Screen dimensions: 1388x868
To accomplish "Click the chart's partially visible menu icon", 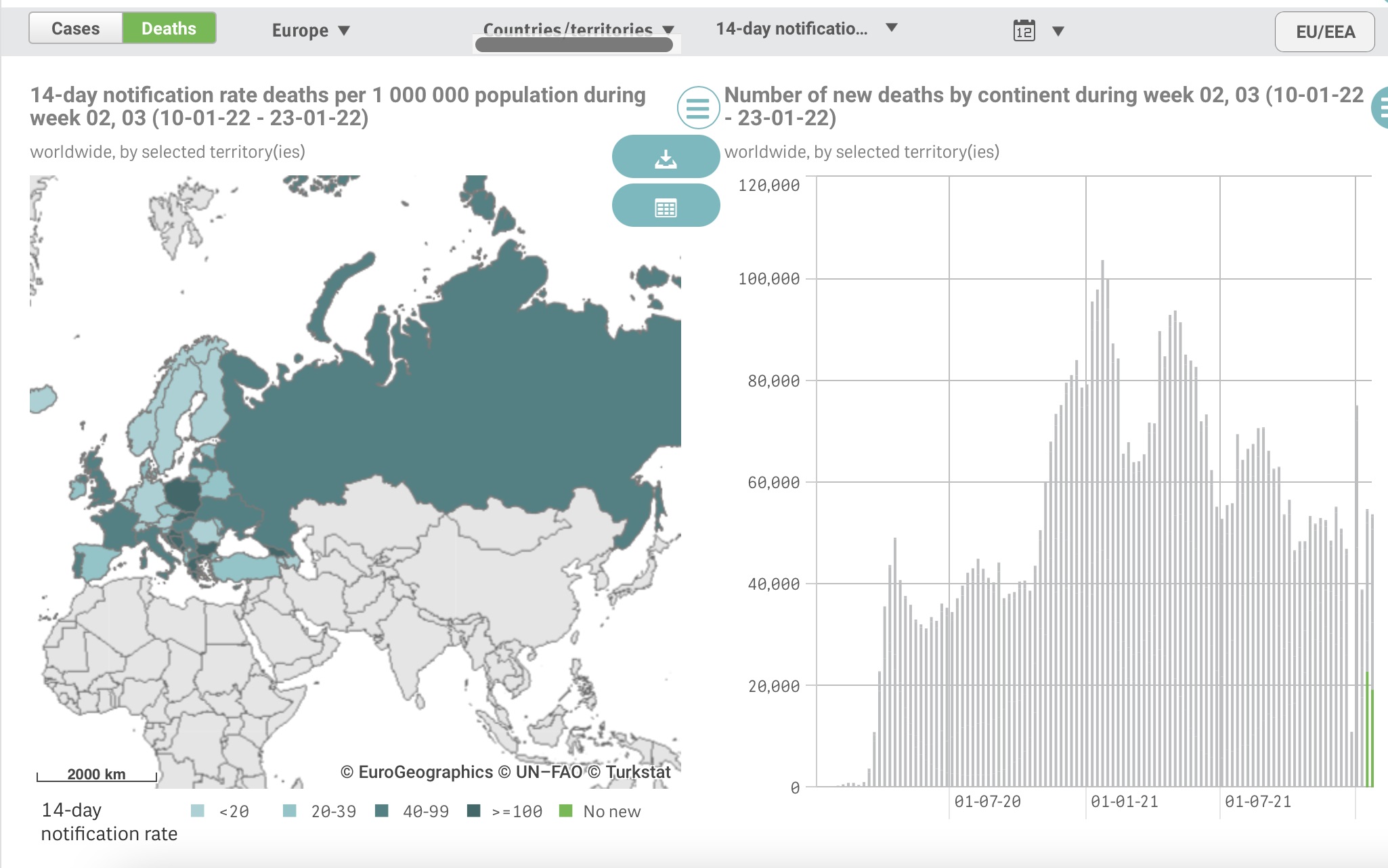I will point(1381,108).
